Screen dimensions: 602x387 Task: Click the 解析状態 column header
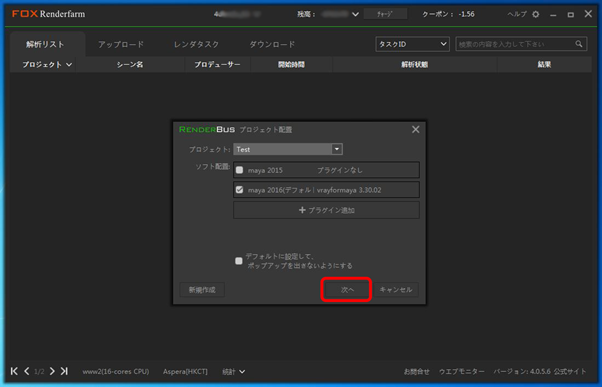(x=415, y=64)
